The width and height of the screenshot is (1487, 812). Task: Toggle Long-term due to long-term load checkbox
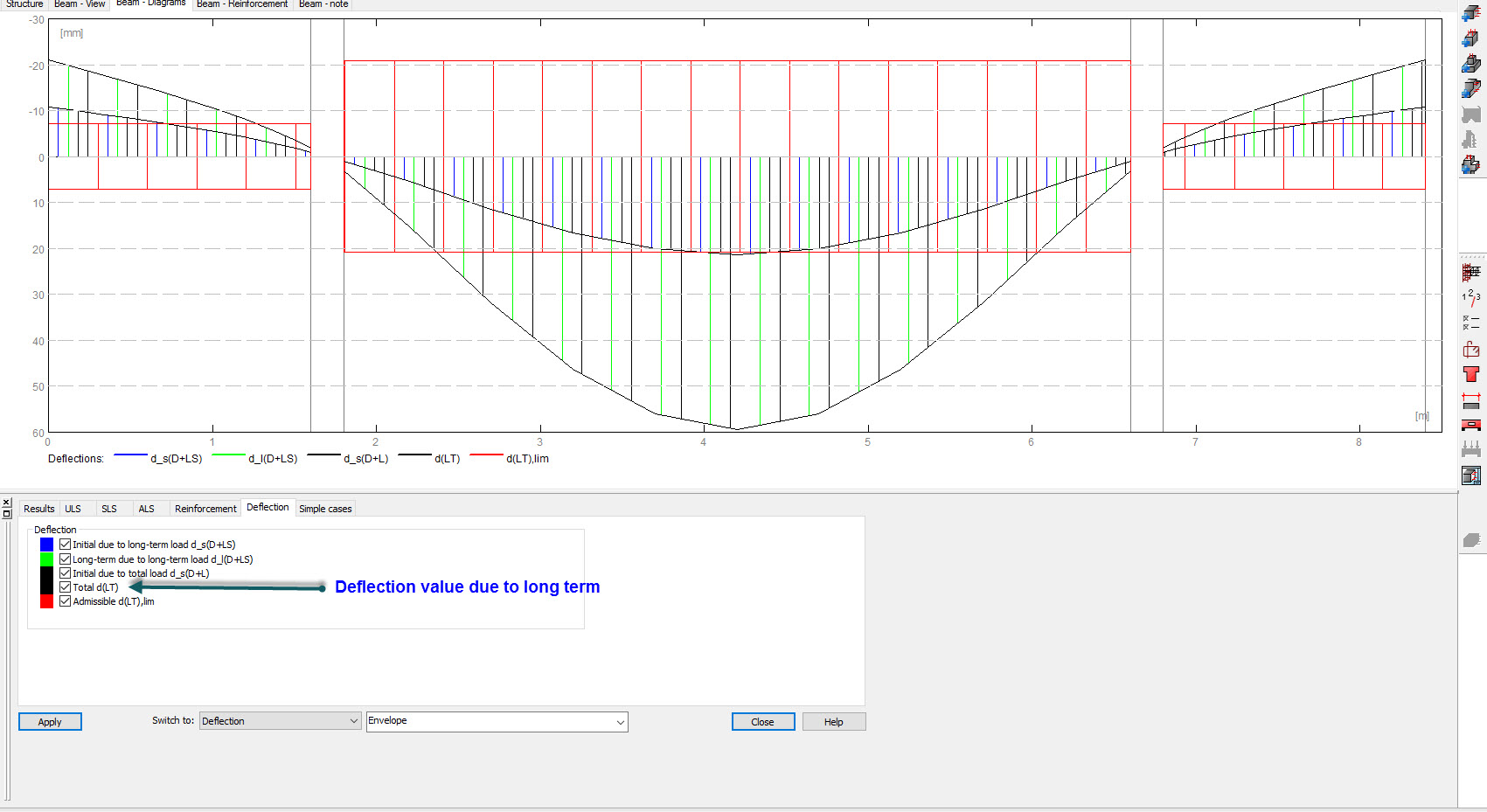pyautogui.click(x=65, y=559)
